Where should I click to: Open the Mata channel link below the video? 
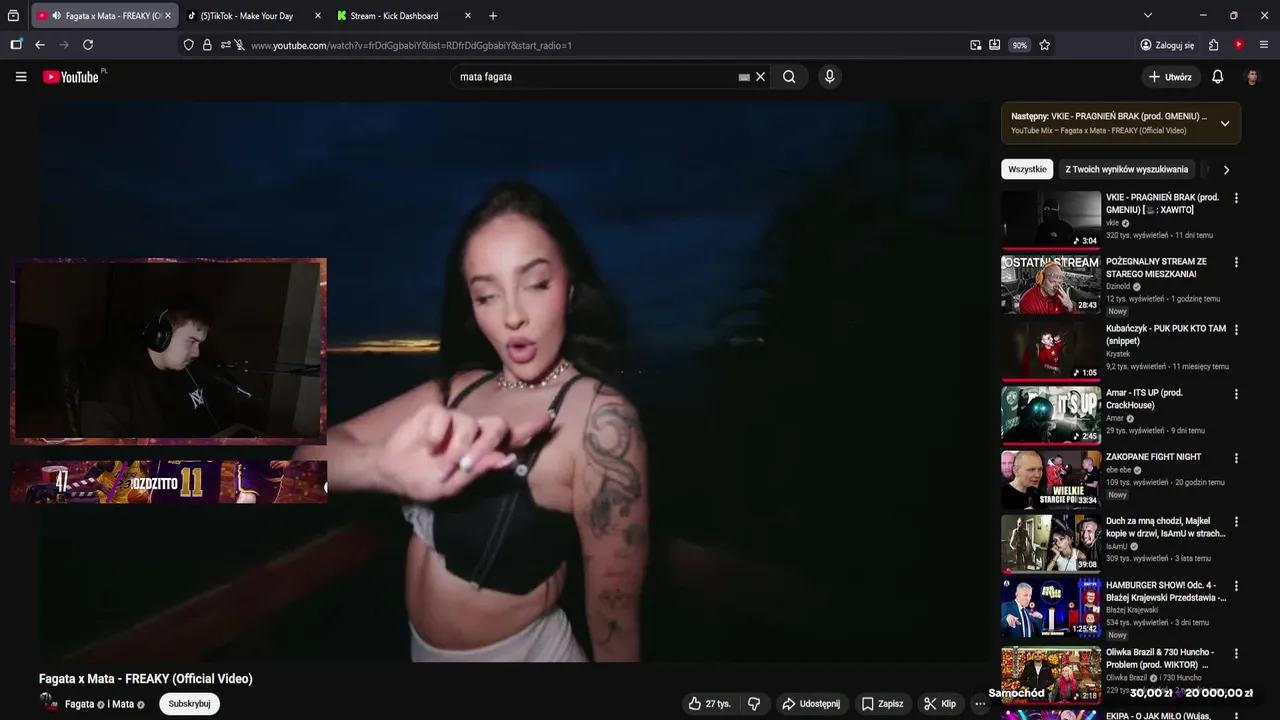[123, 704]
